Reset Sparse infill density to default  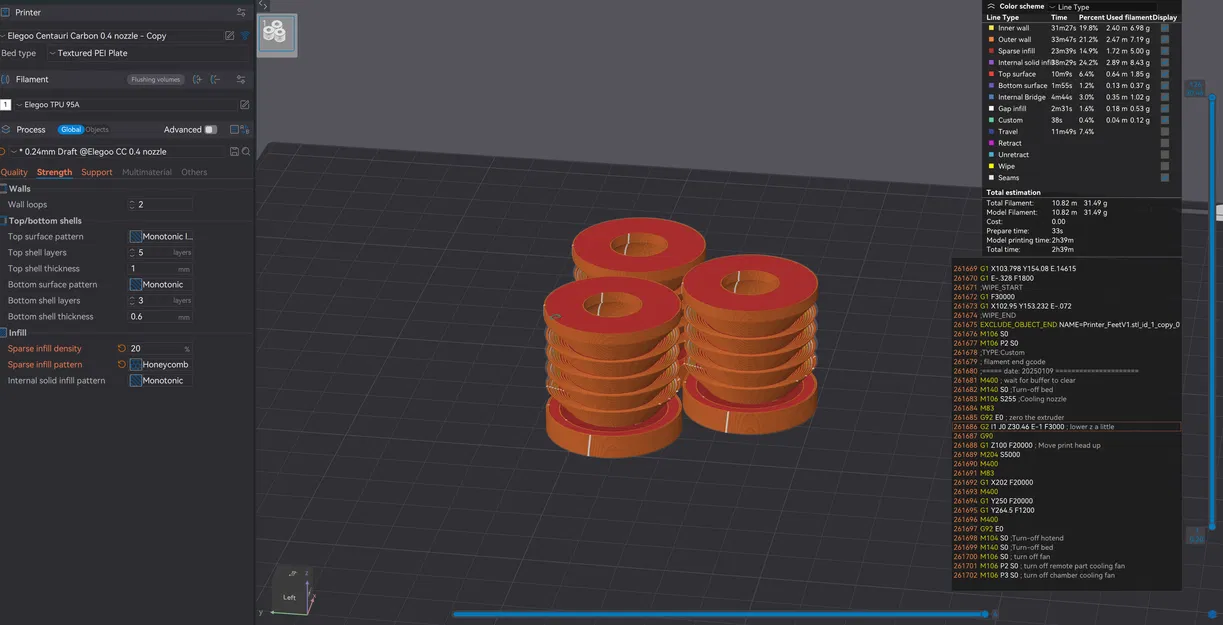[122, 348]
